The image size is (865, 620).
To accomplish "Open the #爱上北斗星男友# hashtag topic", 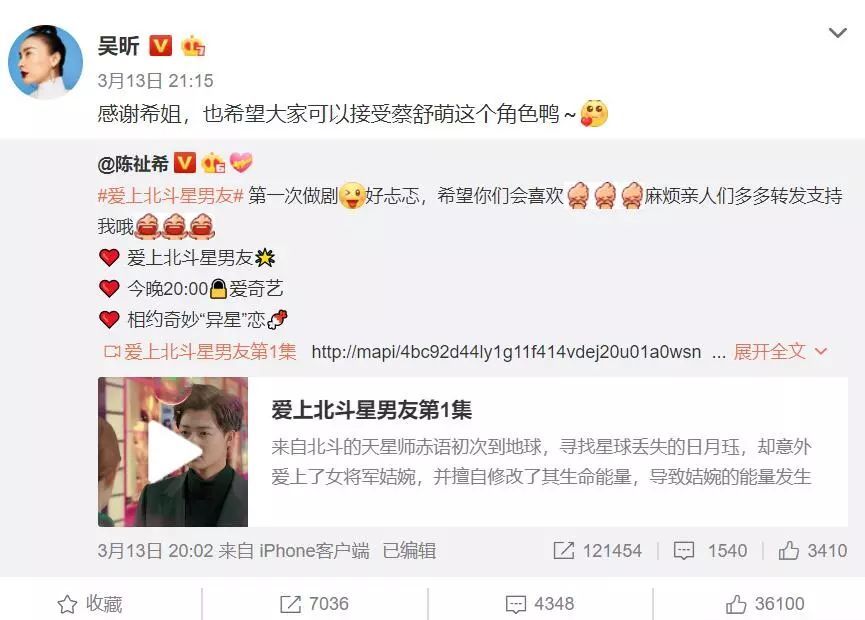I will tap(170, 195).
